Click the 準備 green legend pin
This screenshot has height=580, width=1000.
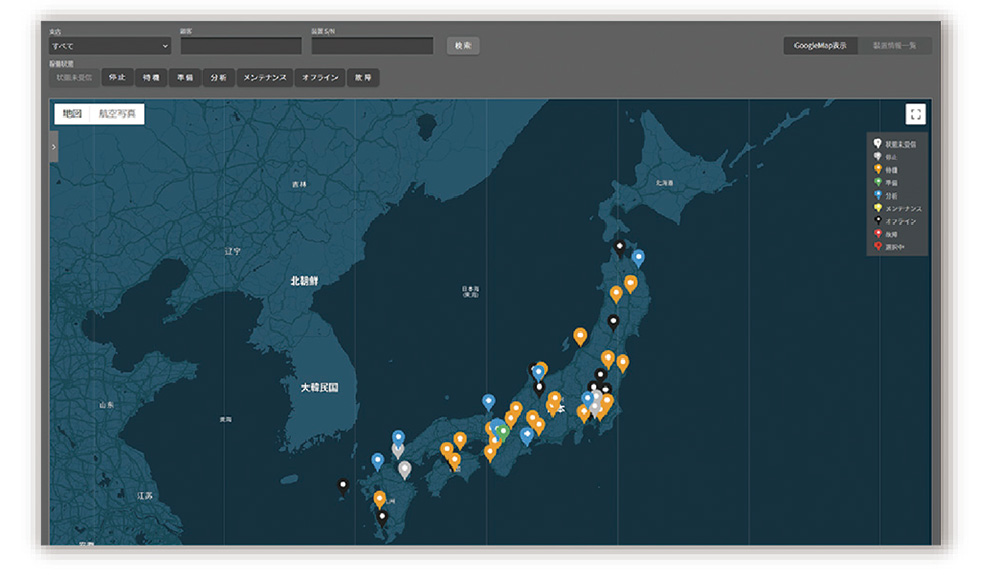(878, 182)
